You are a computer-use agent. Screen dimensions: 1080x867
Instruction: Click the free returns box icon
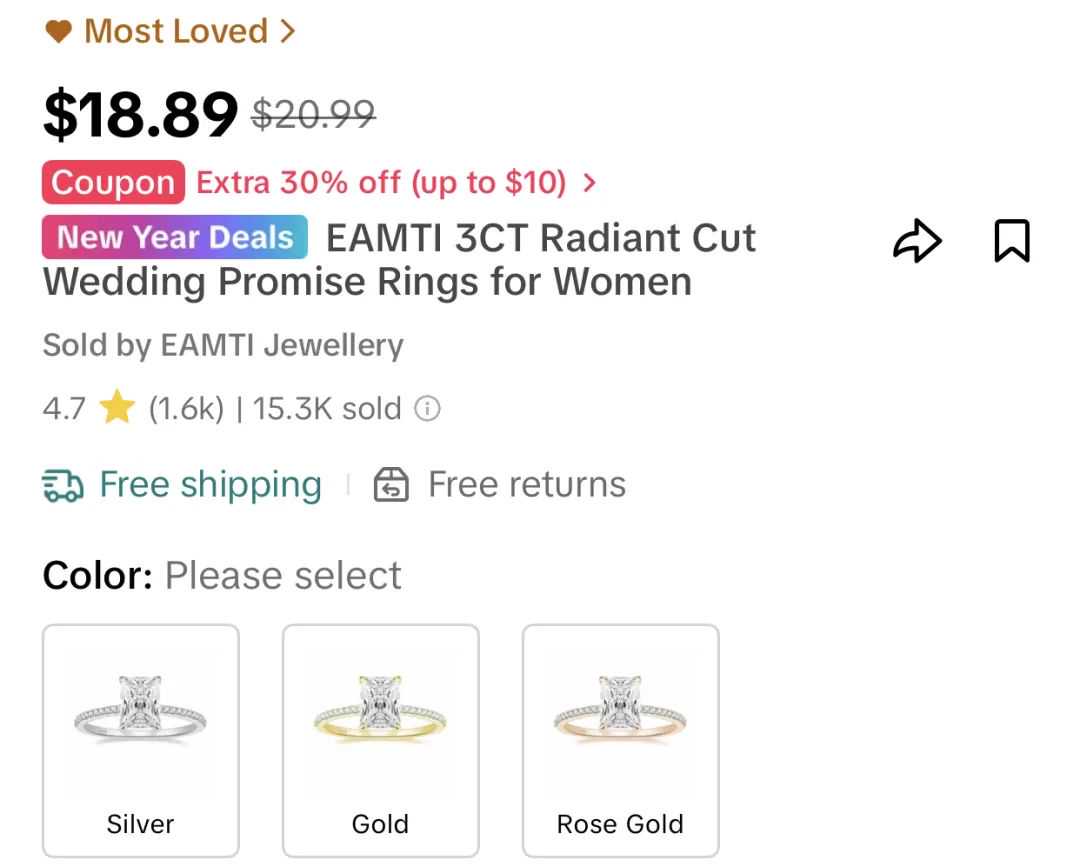click(x=391, y=484)
